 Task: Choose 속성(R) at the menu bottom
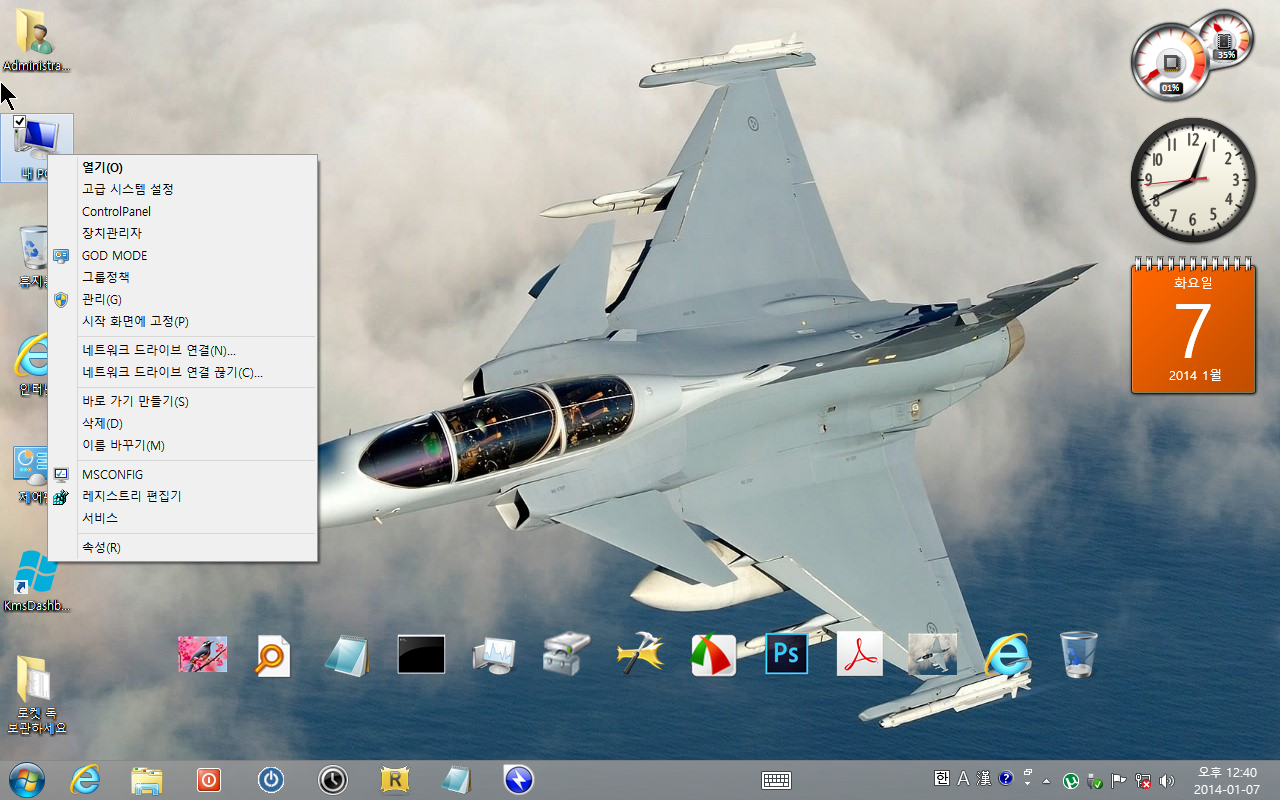[182, 547]
